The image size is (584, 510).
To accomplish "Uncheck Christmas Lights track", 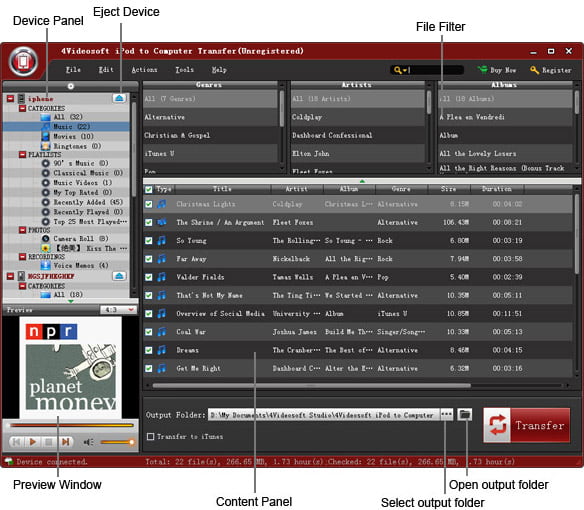I will coord(149,204).
